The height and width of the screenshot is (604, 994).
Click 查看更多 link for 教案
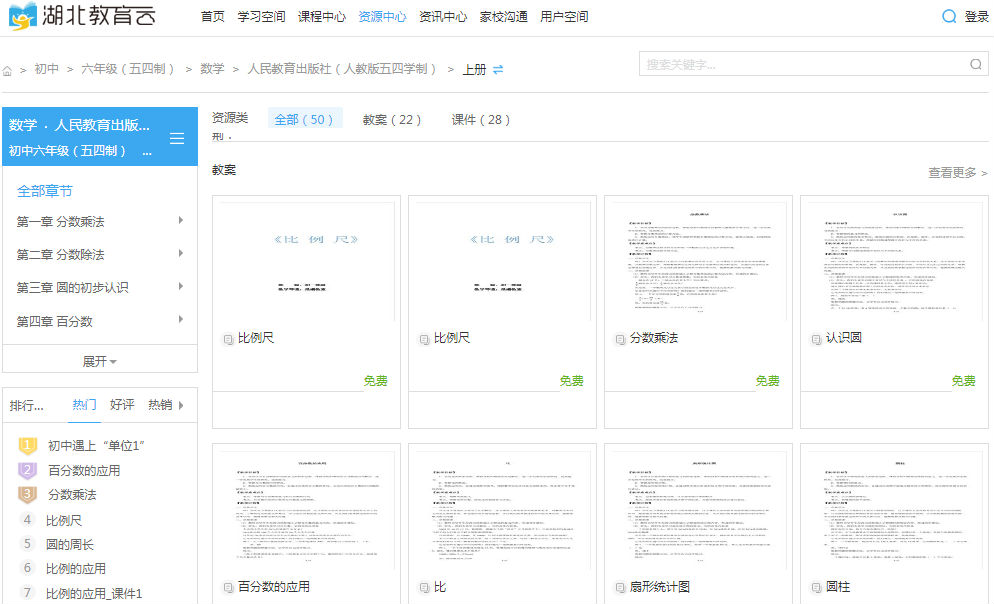[957, 172]
